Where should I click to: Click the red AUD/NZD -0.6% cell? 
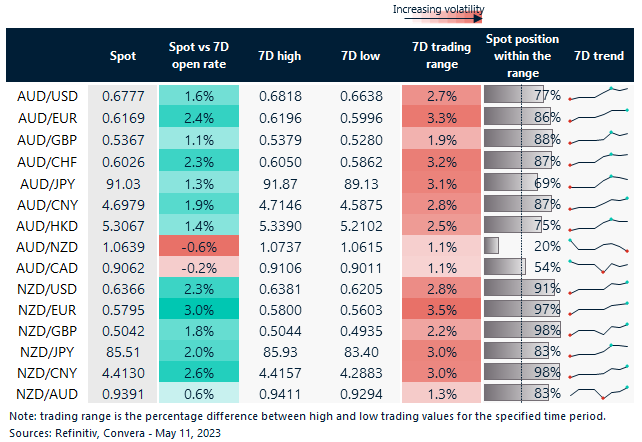tap(199, 245)
